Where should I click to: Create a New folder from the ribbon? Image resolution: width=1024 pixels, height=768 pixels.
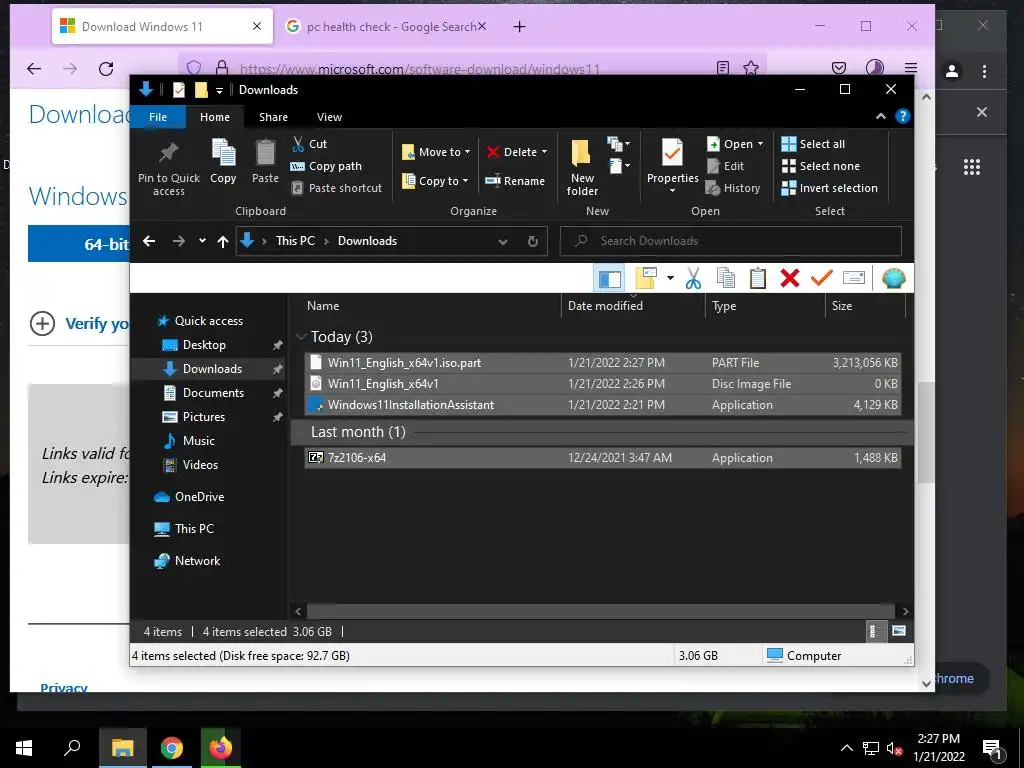[582, 167]
